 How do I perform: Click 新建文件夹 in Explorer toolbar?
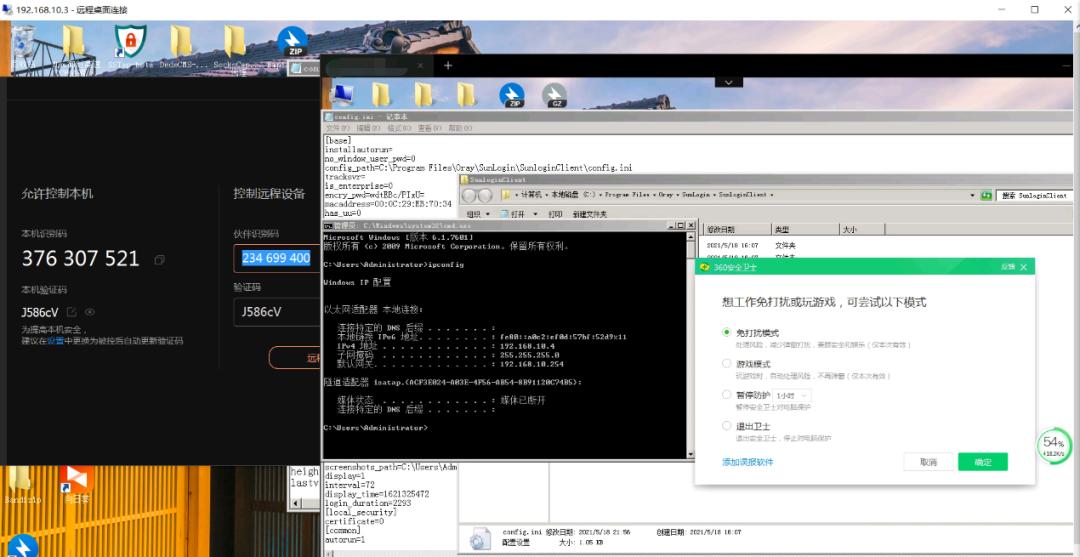pos(590,214)
